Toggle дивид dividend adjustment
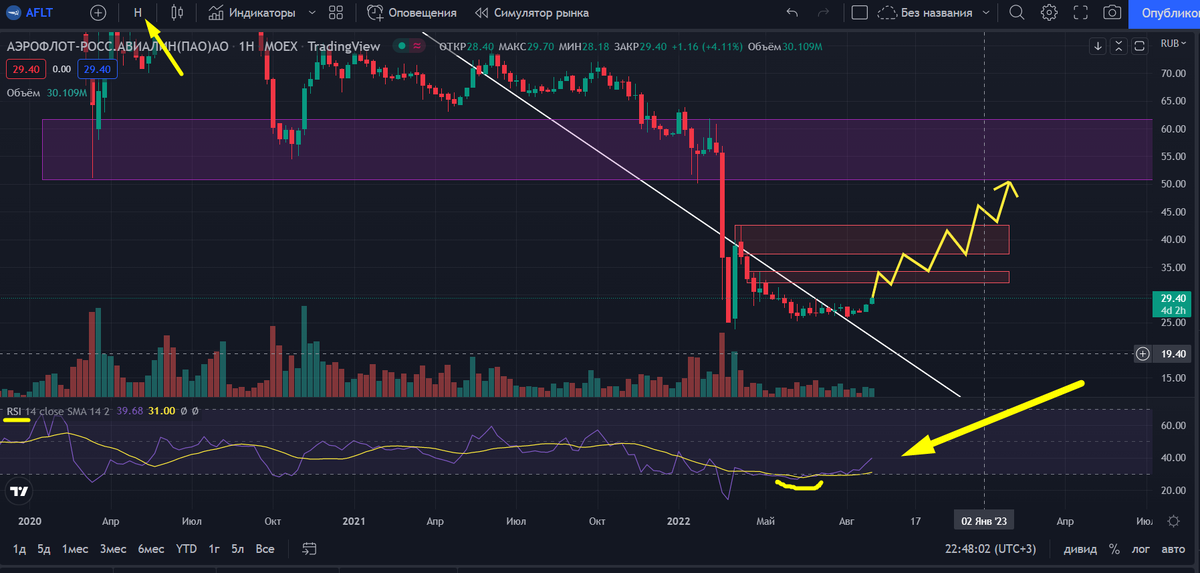 [1078, 548]
